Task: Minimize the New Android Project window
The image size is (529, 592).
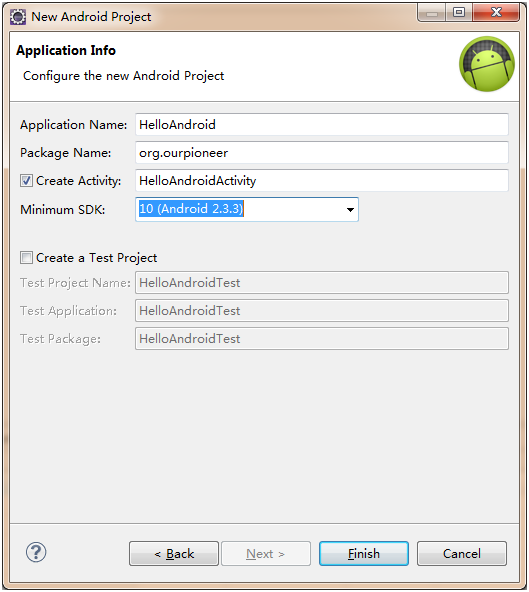Action: pyautogui.click(x=432, y=14)
